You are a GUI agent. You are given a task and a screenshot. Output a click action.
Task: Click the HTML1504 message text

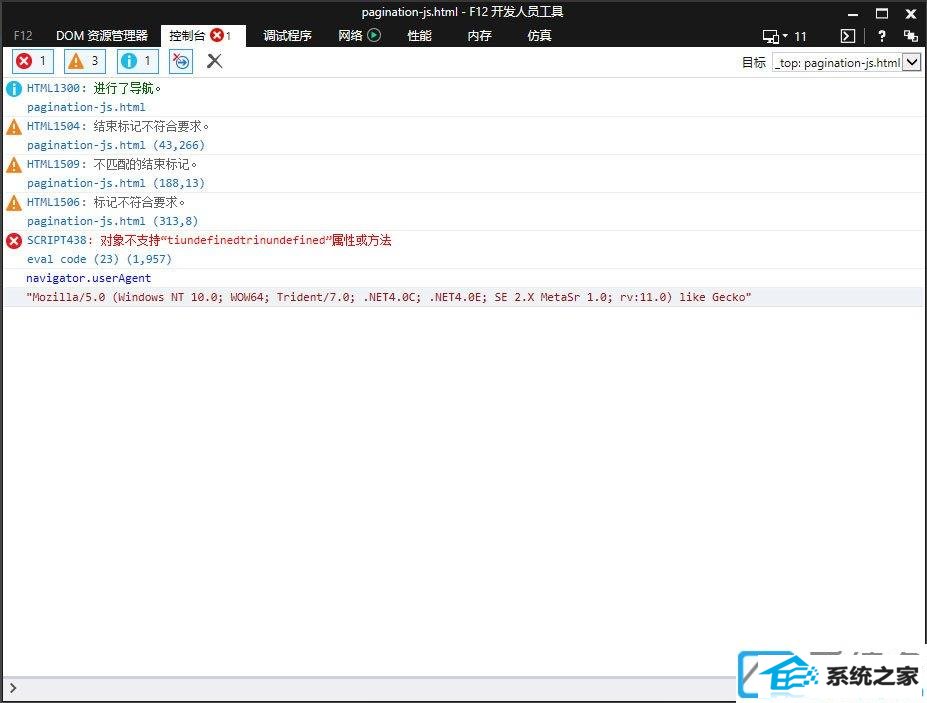click(x=118, y=126)
